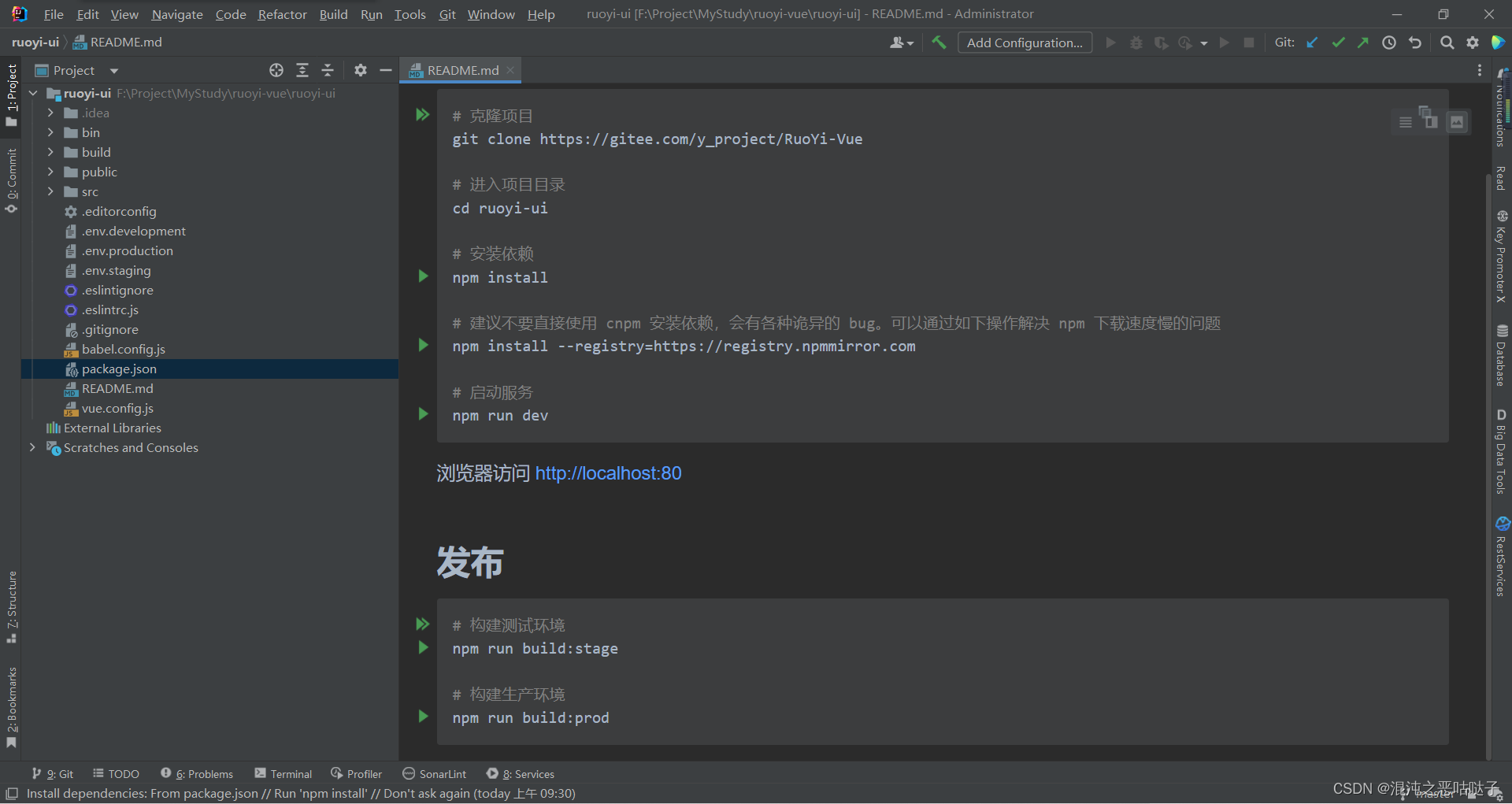The width and height of the screenshot is (1512, 804).
Task: Run all commands in publish code block
Action: pos(423,624)
